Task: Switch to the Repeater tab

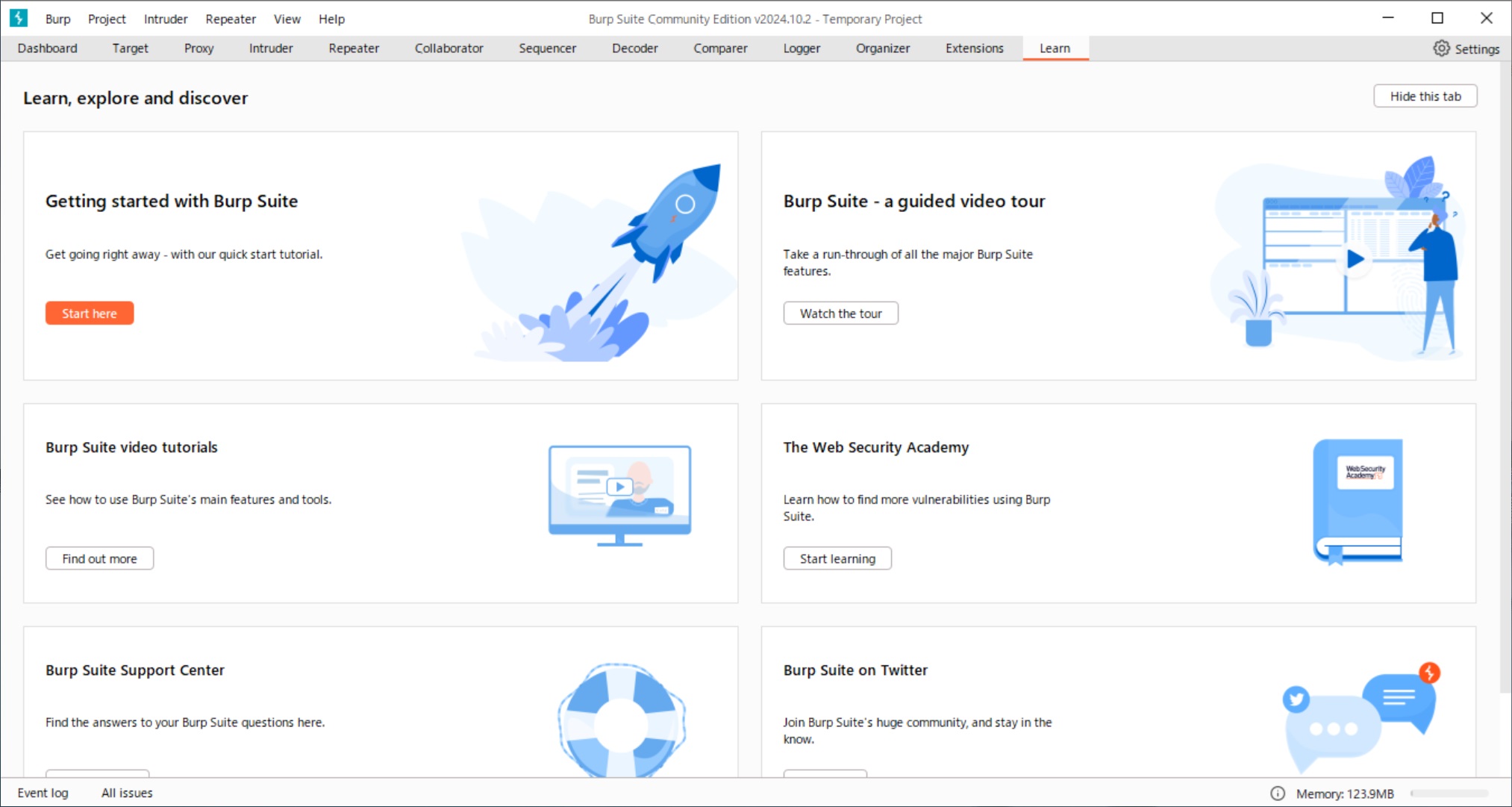Action: tap(354, 49)
